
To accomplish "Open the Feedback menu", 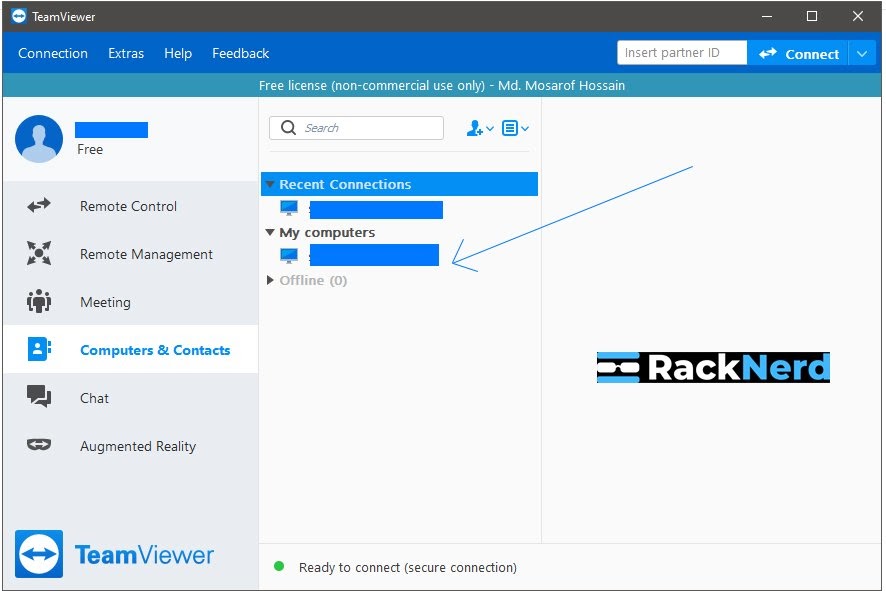I will pyautogui.click(x=241, y=53).
